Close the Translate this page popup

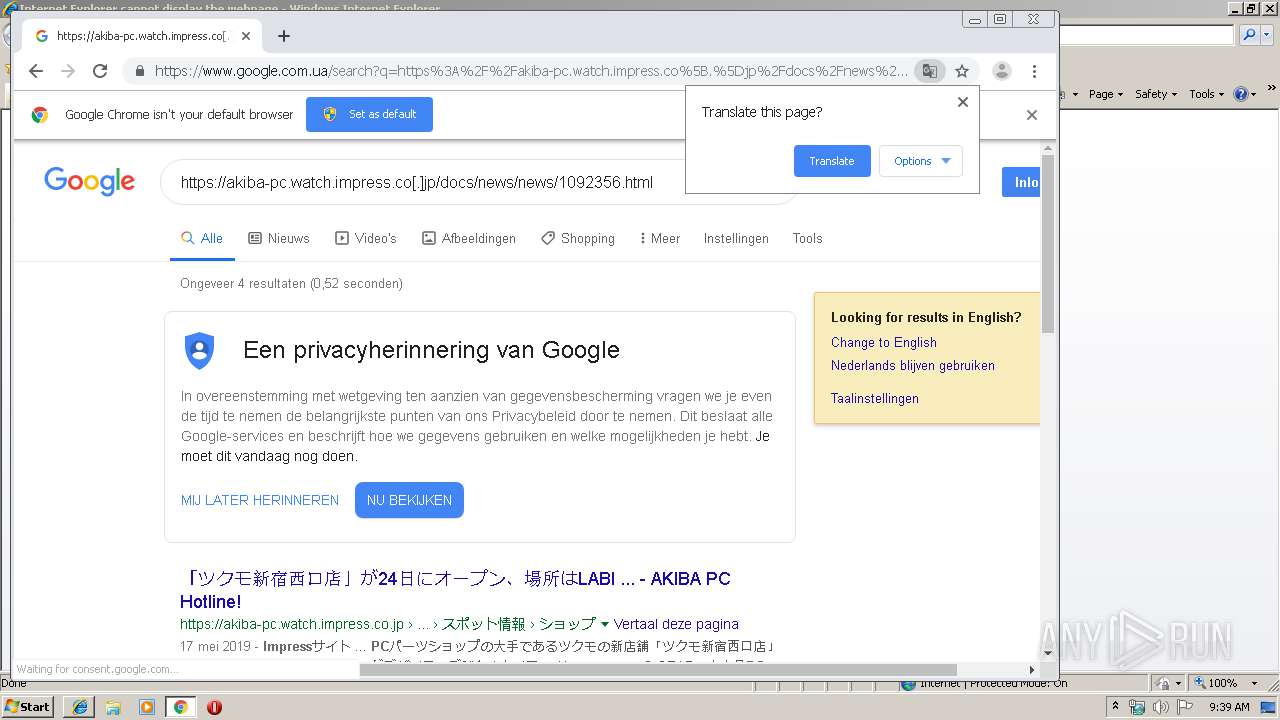click(x=963, y=102)
